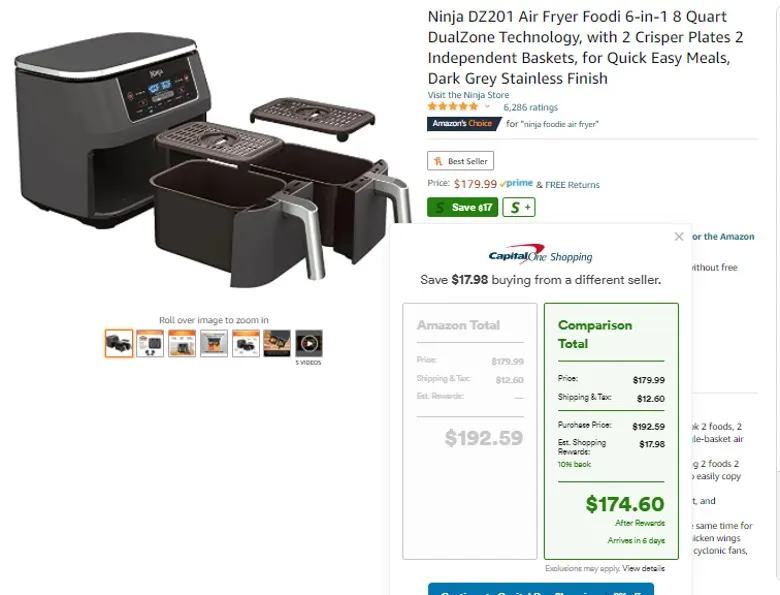Click the Capital One Shopping logo

tap(541, 254)
